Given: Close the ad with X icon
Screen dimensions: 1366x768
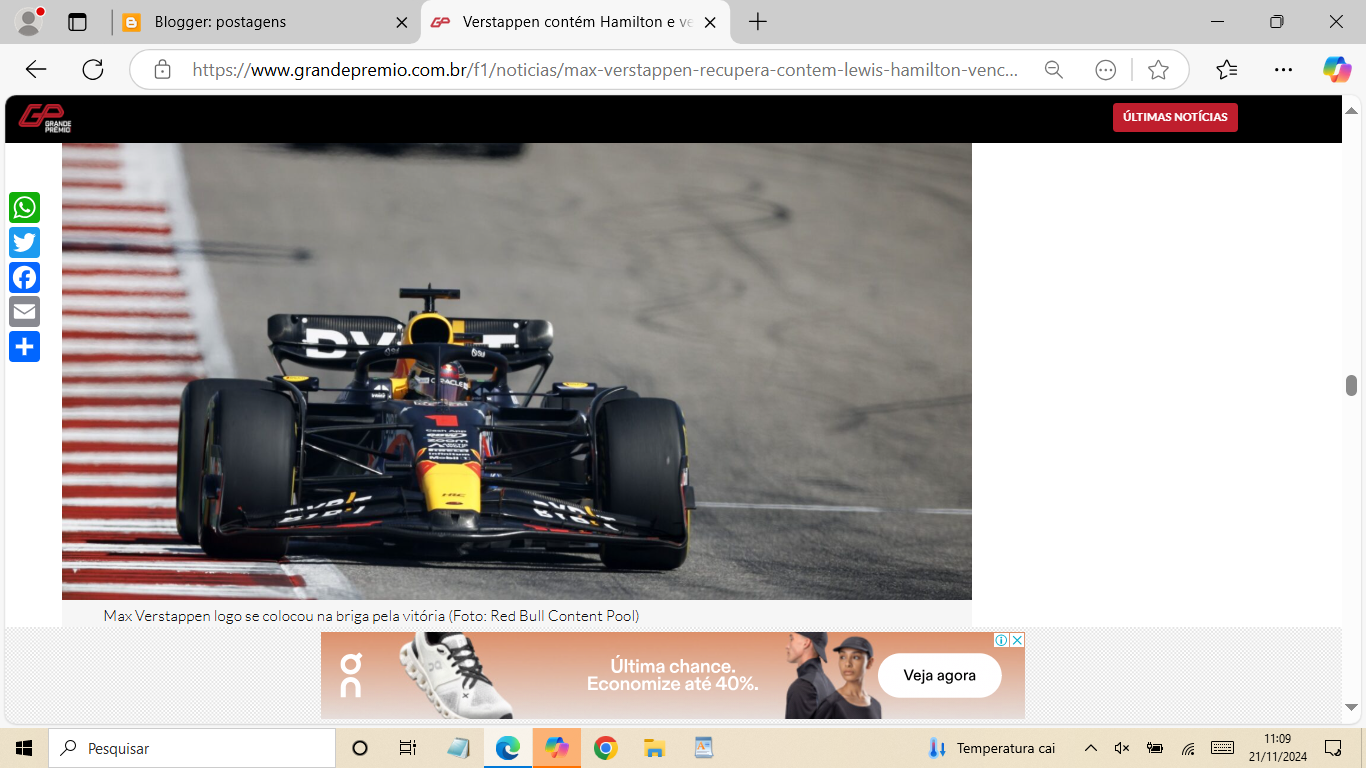Looking at the screenshot, I should [x=1017, y=640].
